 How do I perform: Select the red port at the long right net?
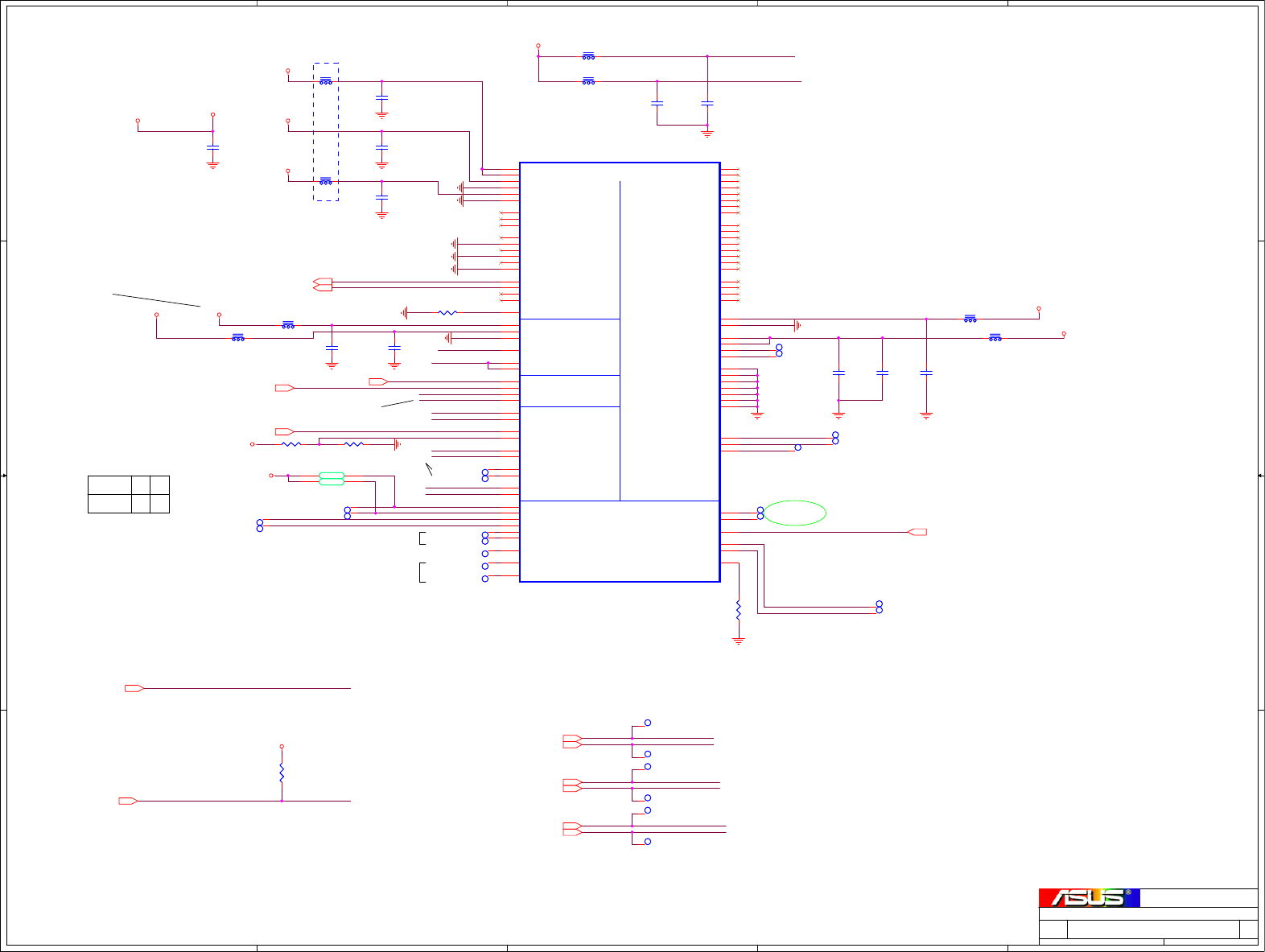[917, 532]
